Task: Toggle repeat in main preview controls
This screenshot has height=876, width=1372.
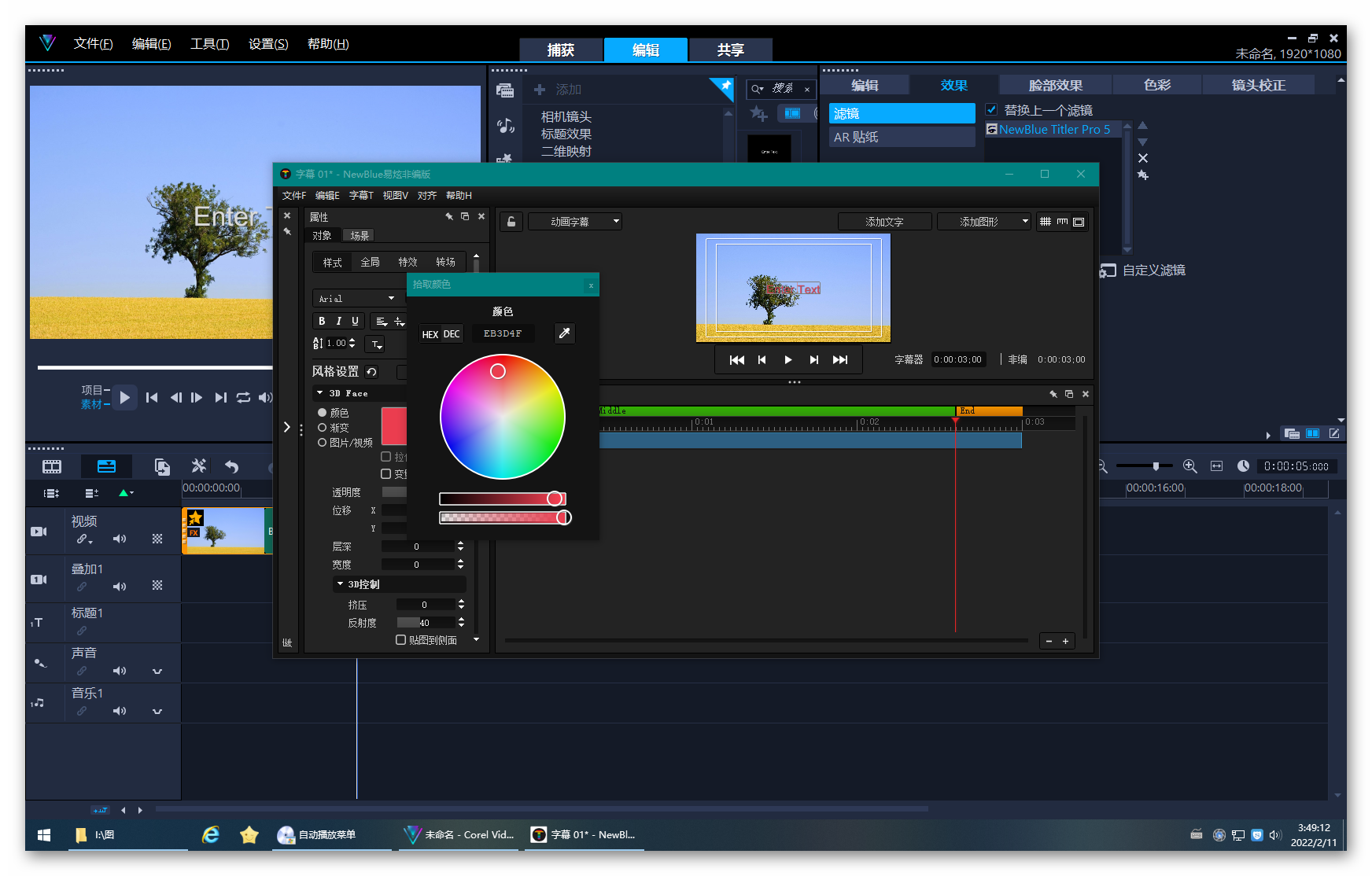Action: 243,397
